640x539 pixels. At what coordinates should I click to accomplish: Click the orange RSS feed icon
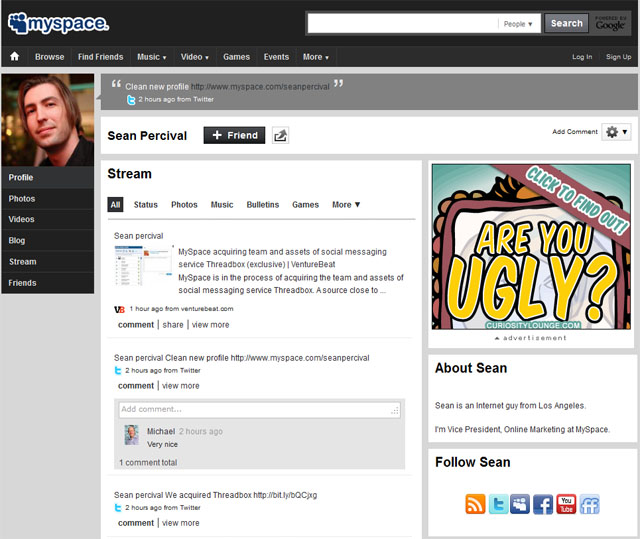475,504
